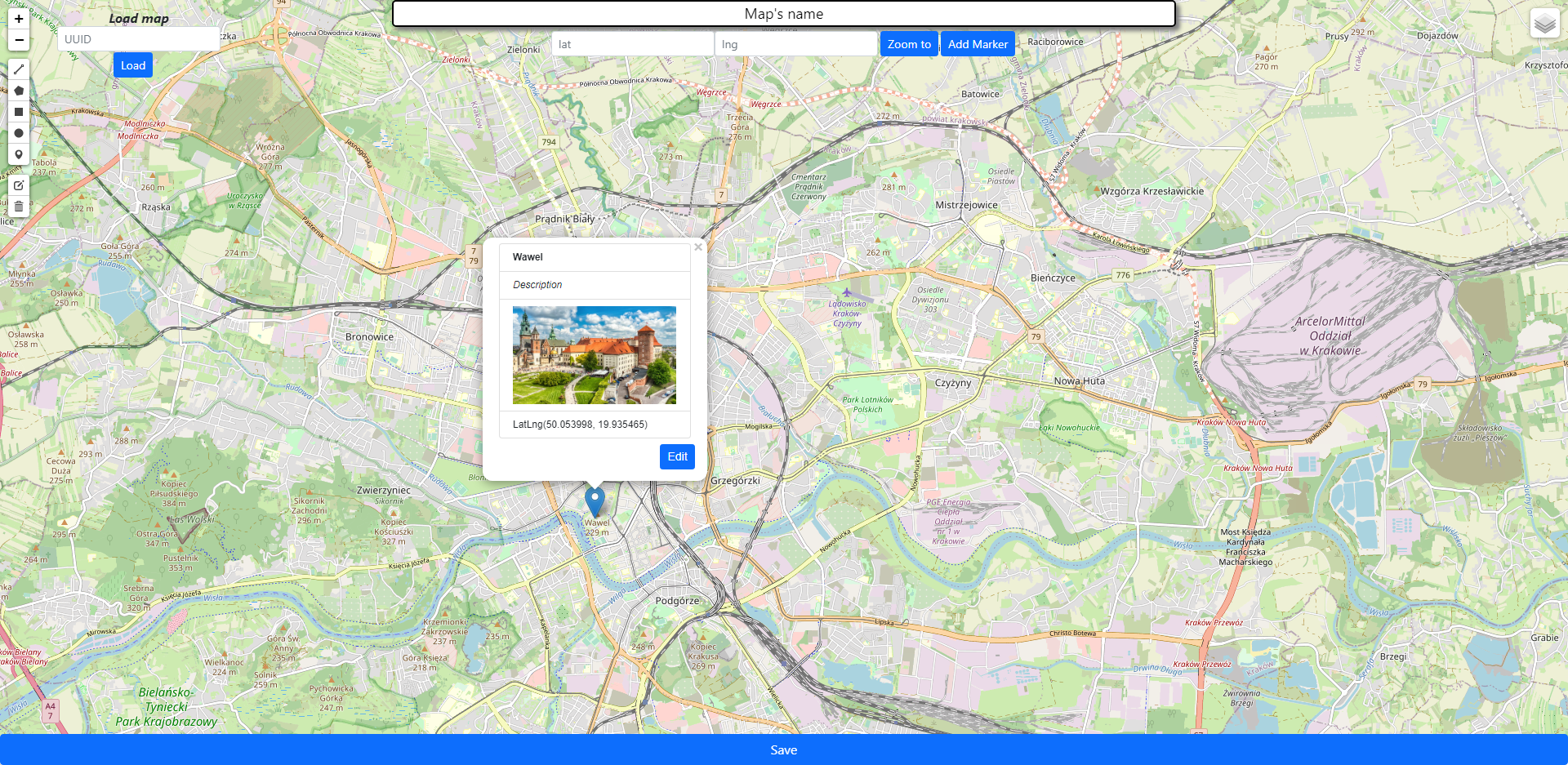Select the draw marker tool
Screen dimensions: 1568x765
pos(19,154)
